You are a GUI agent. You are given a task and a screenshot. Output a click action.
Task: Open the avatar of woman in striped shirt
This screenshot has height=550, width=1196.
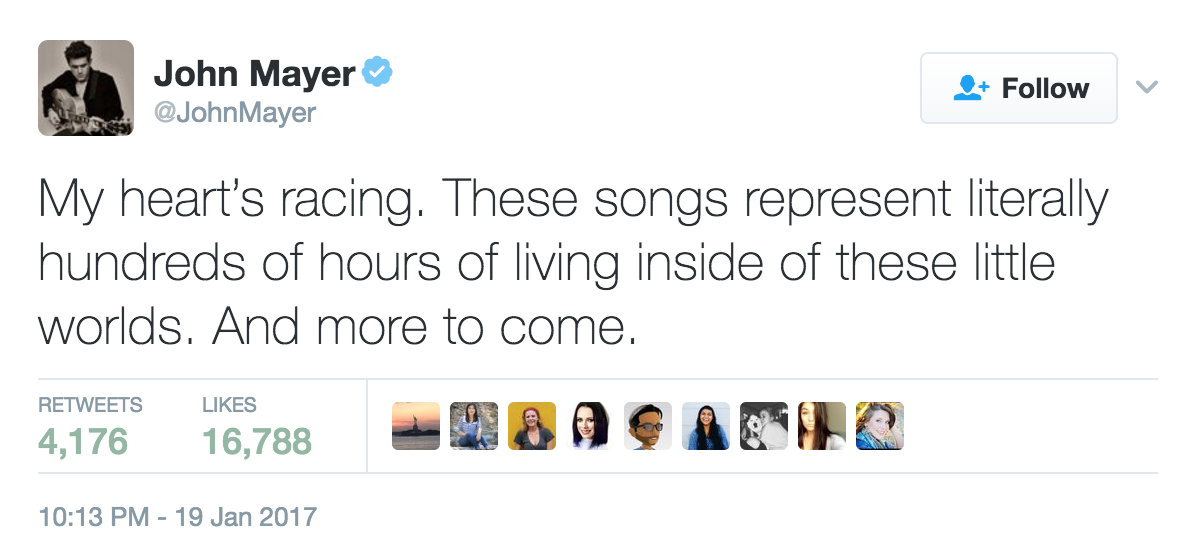tap(474, 426)
